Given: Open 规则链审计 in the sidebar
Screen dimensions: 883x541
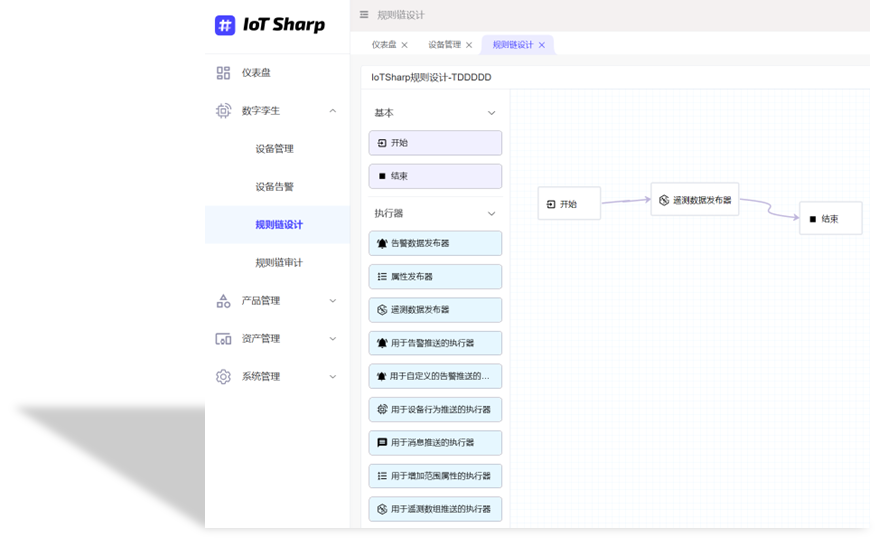Looking at the screenshot, I should point(277,263).
